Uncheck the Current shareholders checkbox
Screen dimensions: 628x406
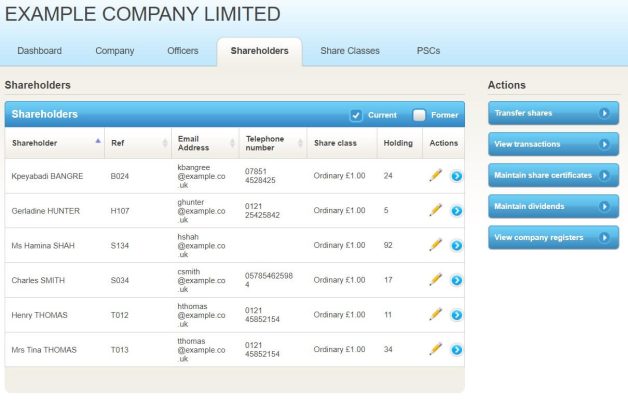coord(357,115)
